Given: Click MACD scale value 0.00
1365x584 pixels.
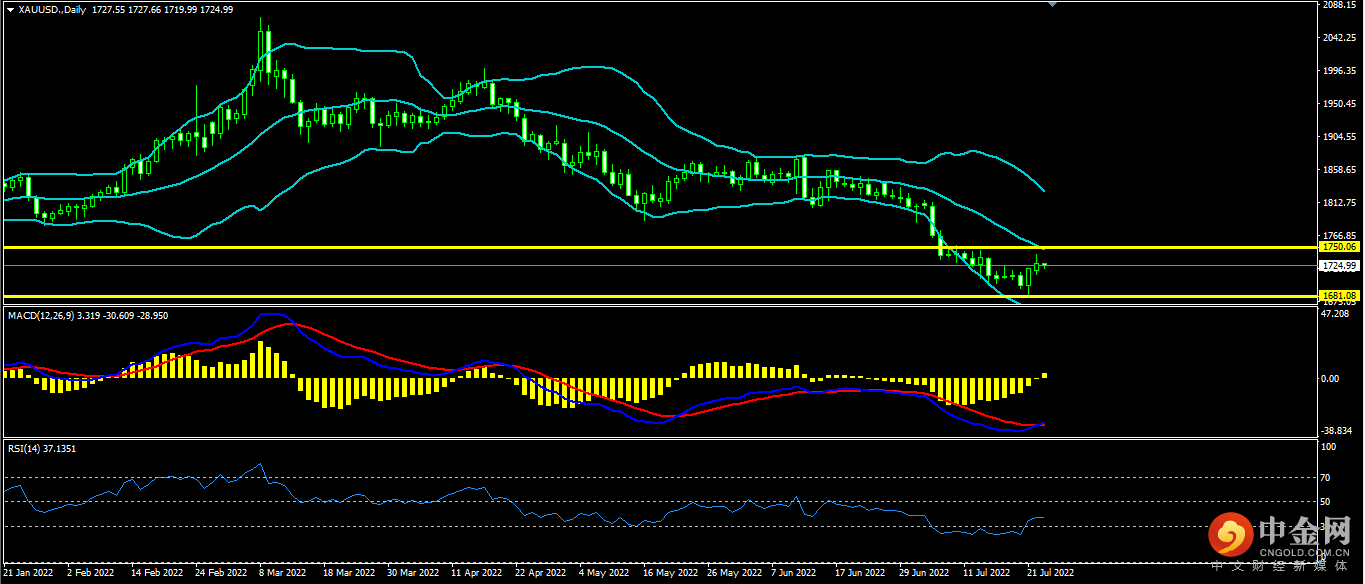Looking at the screenshot, I should (1331, 379).
